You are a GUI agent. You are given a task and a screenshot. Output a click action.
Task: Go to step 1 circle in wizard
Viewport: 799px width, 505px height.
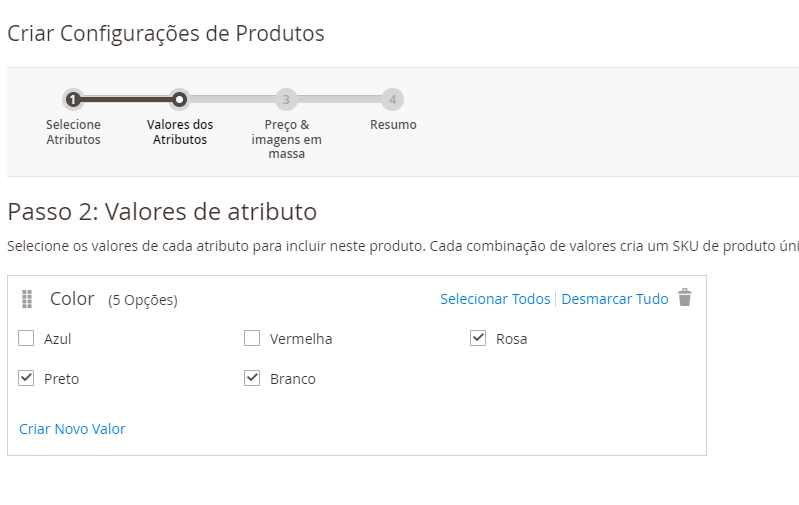[x=73, y=99]
